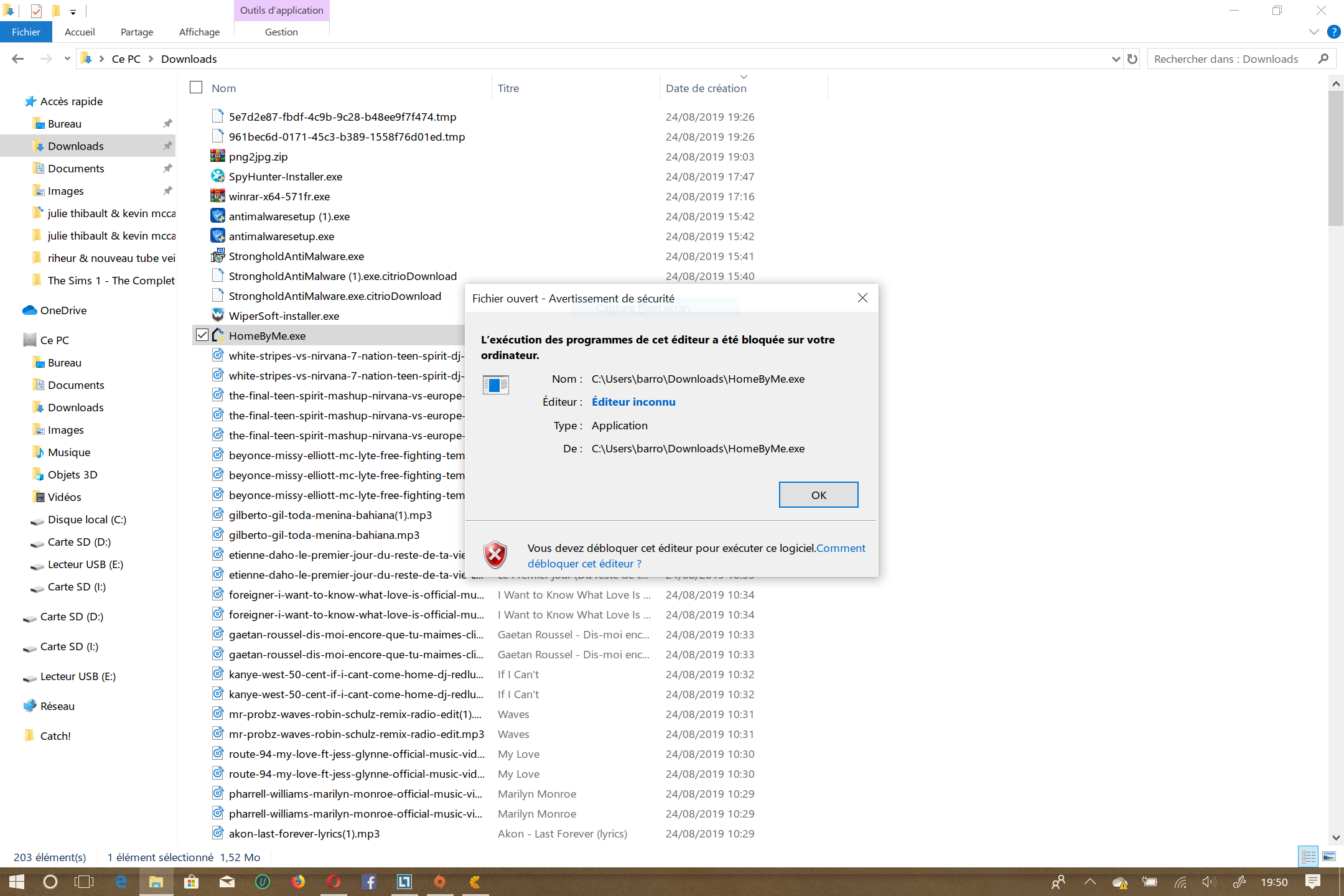Select winrar-x64-571fr.exe icon
The width and height of the screenshot is (1344, 896).
tap(217, 196)
